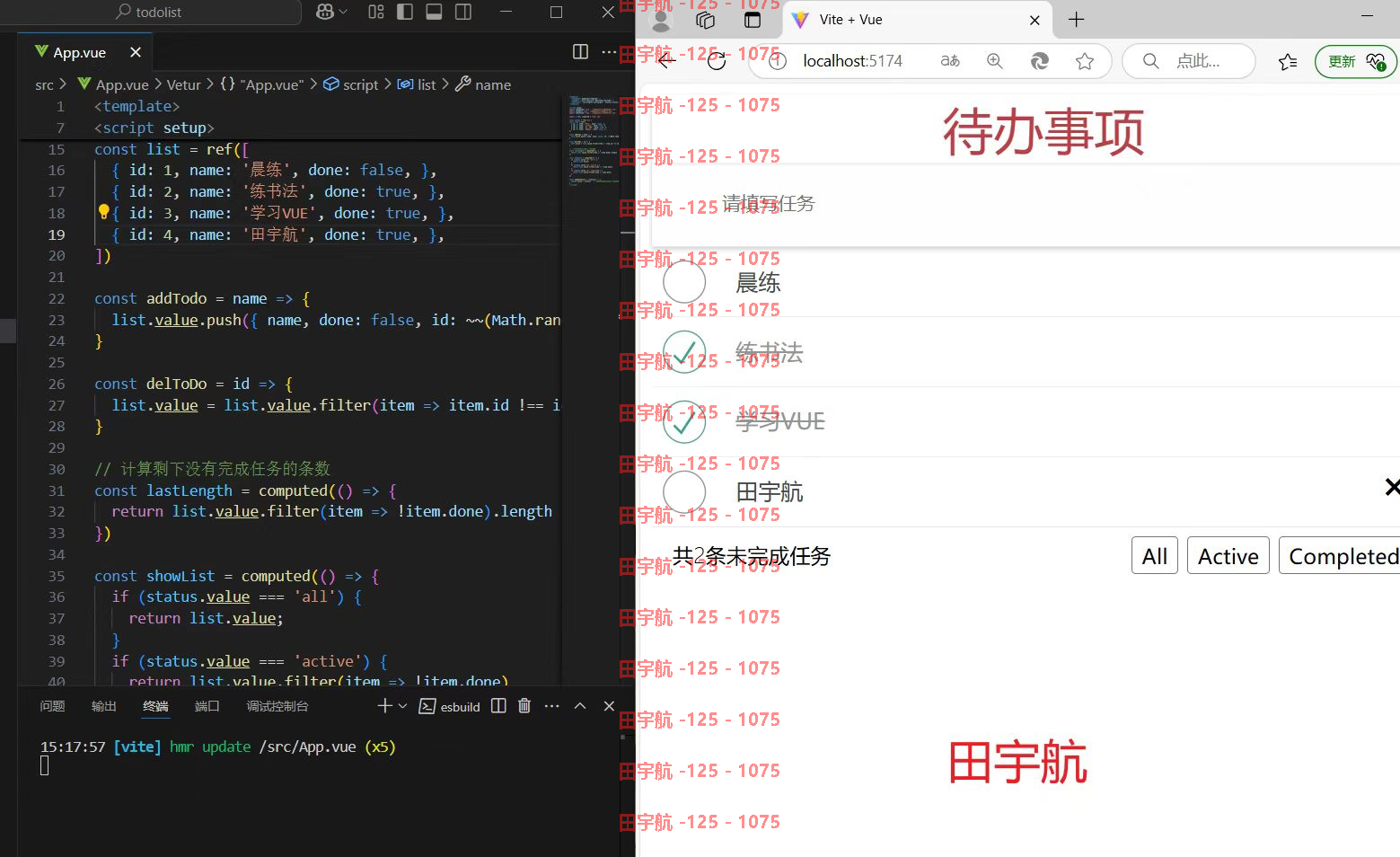This screenshot has width=1400, height=857.
Task: Check the 田宇航 task circle
Action: pos(684,491)
